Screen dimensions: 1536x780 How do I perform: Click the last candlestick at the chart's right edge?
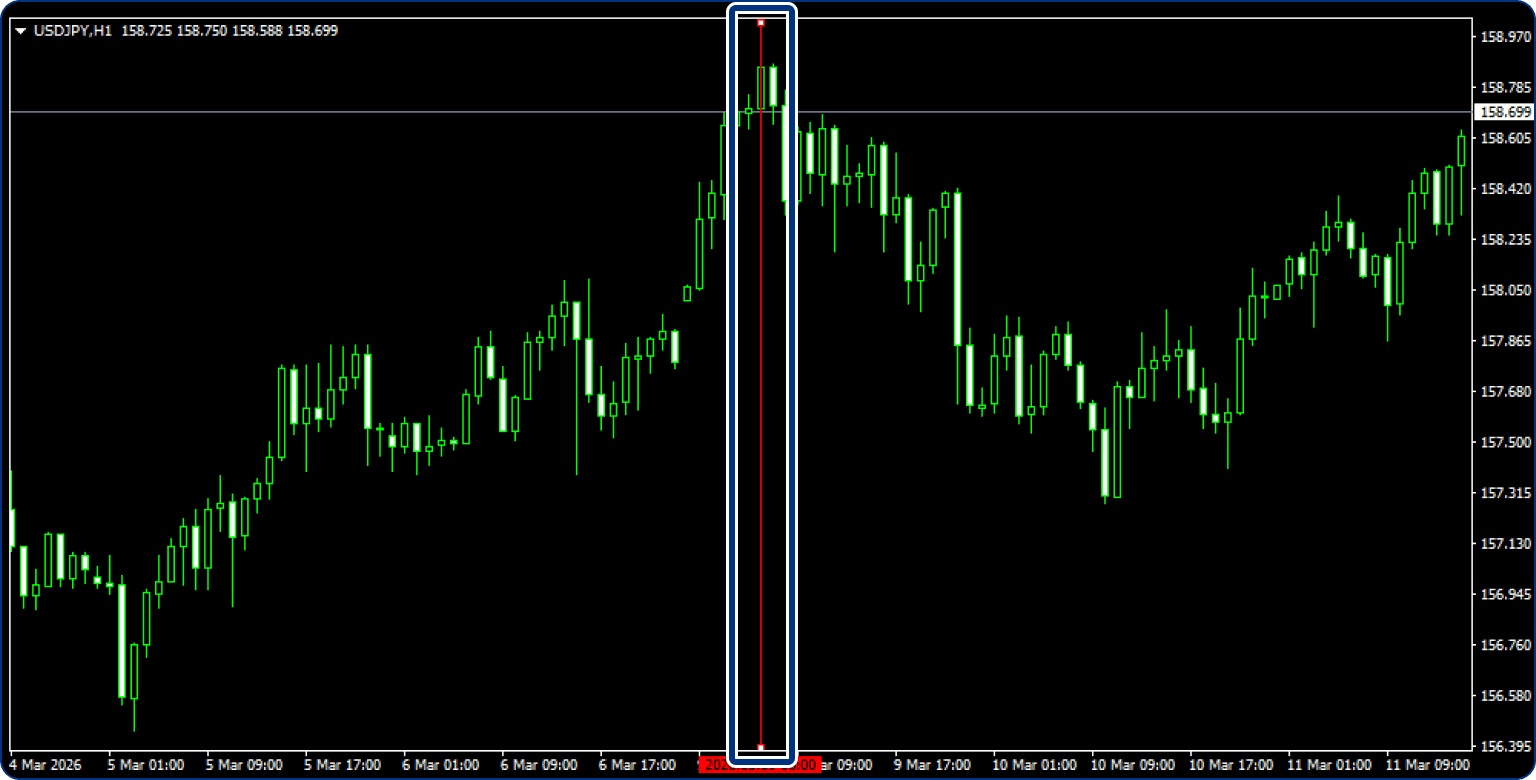point(1461,151)
